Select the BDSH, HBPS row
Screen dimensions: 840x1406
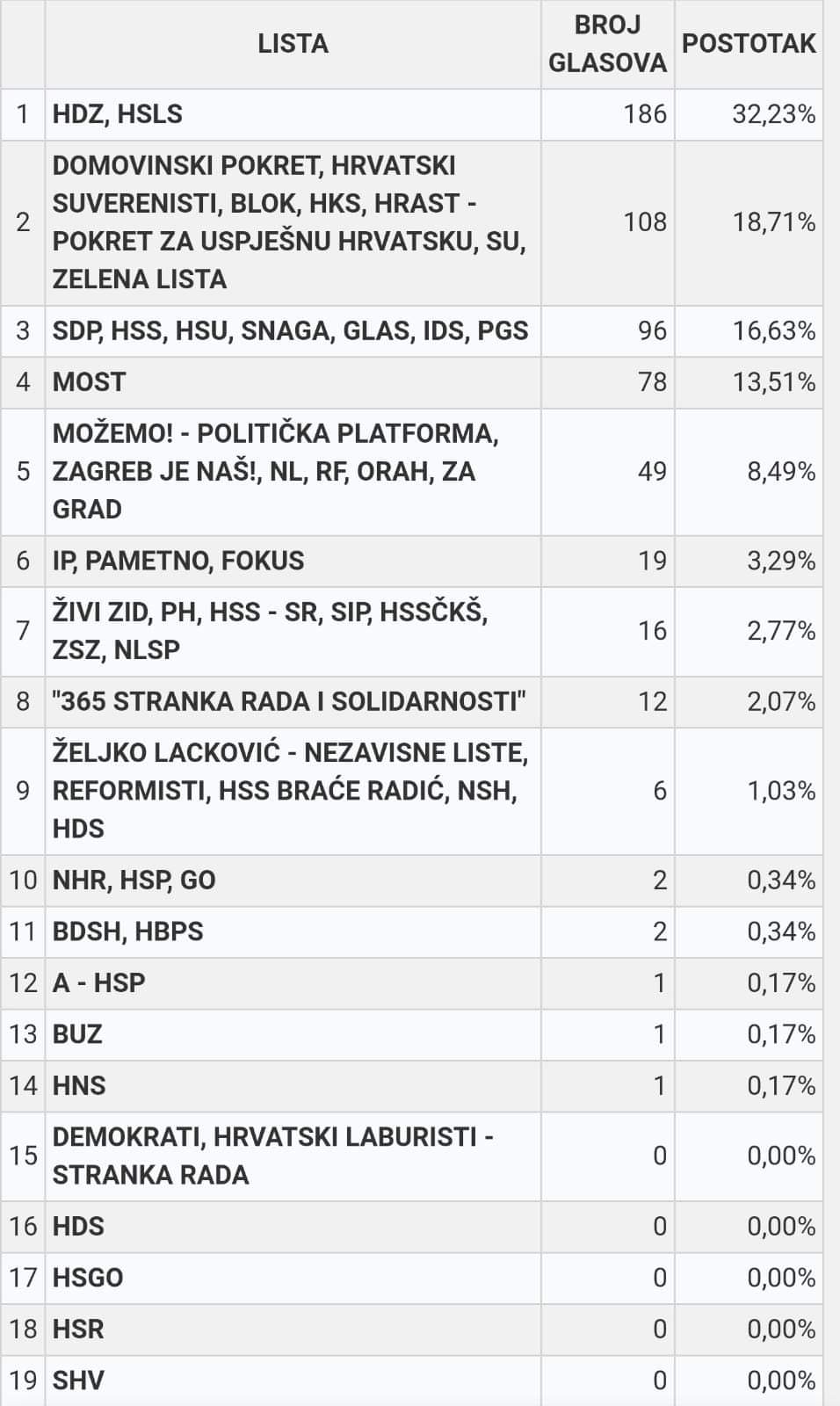[128, 931]
